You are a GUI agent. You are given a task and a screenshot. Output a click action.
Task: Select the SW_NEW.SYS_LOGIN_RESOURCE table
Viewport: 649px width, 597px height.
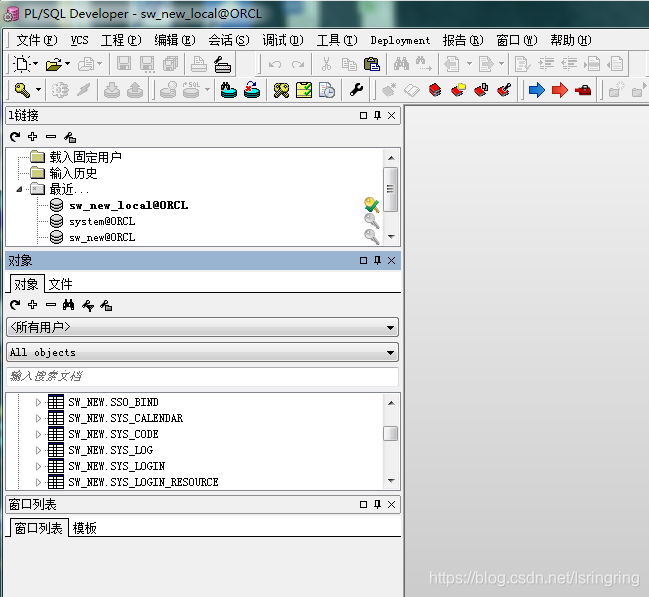tap(143, 482)
